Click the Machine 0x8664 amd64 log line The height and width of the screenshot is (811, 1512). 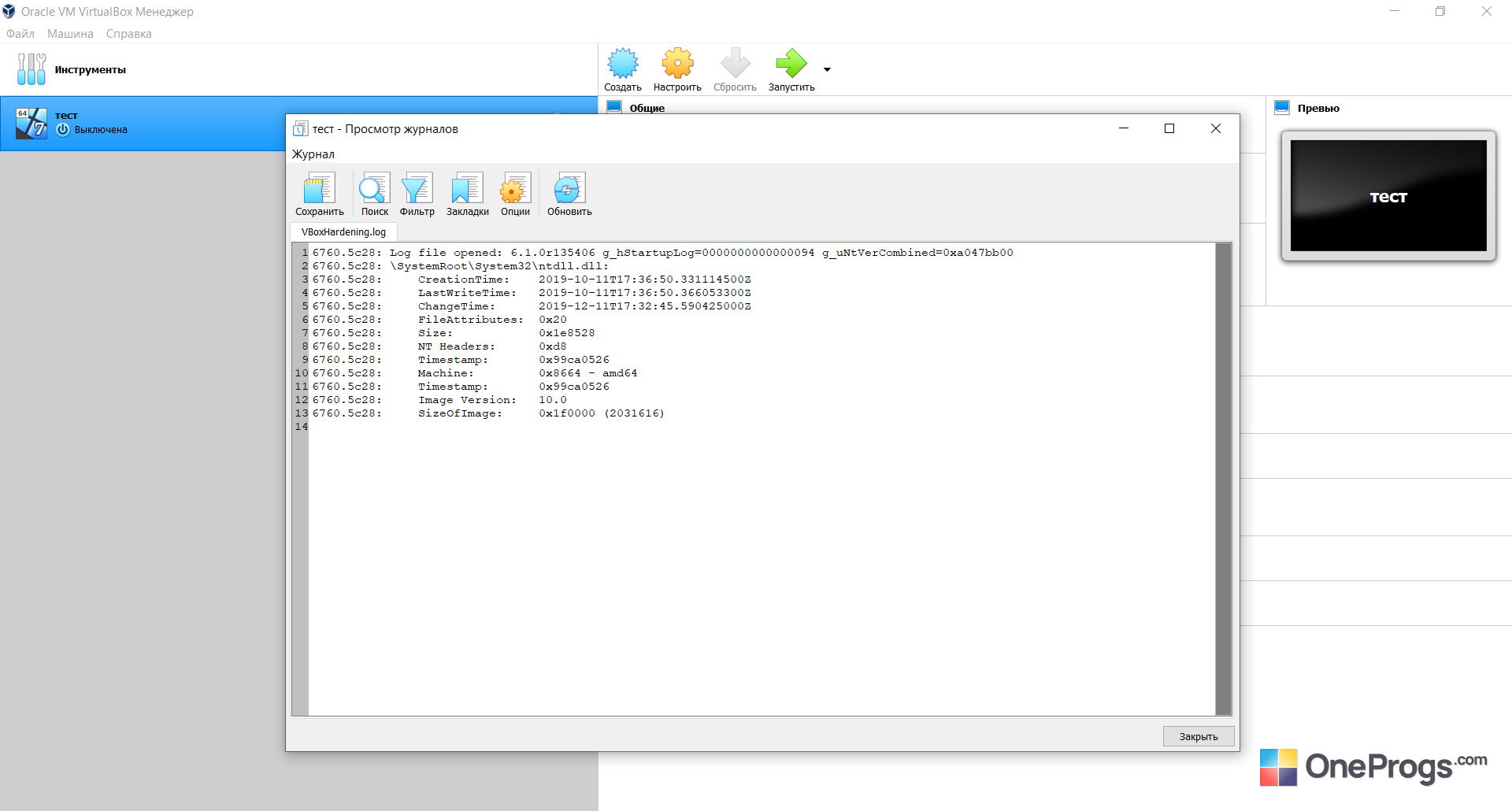[x=475, y=373]
